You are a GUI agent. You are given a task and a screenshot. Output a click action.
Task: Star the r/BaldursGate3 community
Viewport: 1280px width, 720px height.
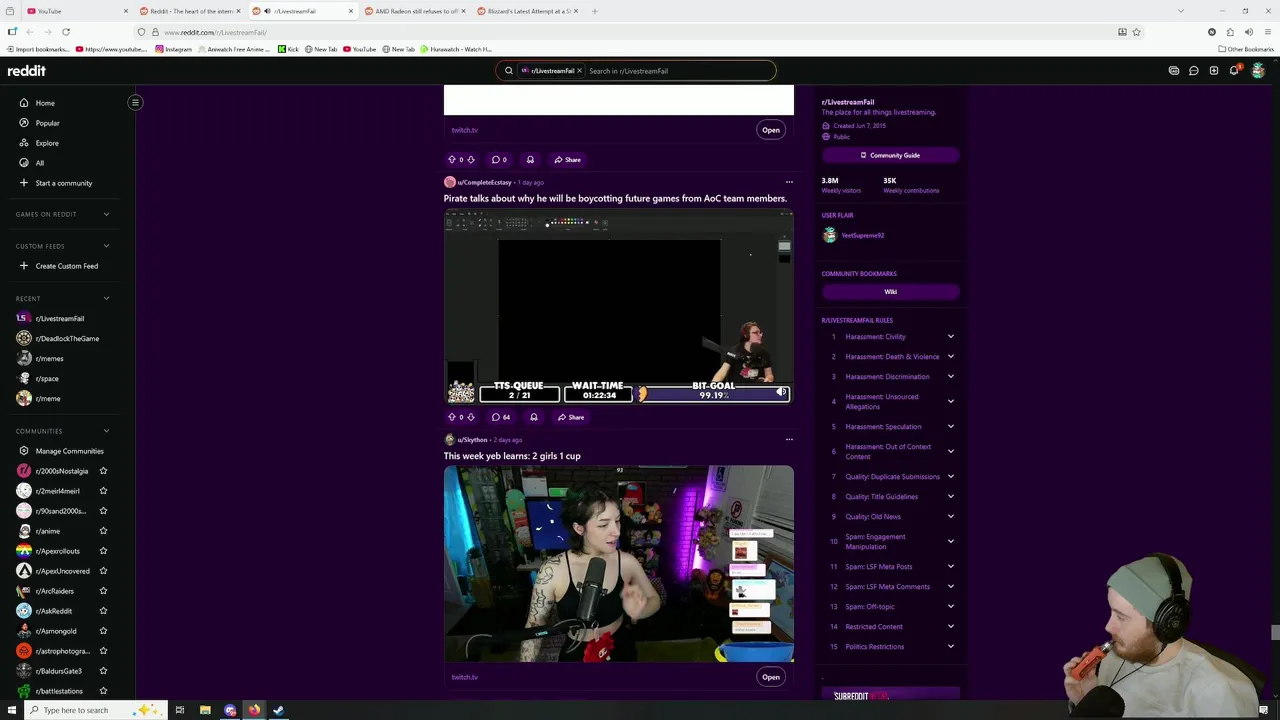(103, 671)
